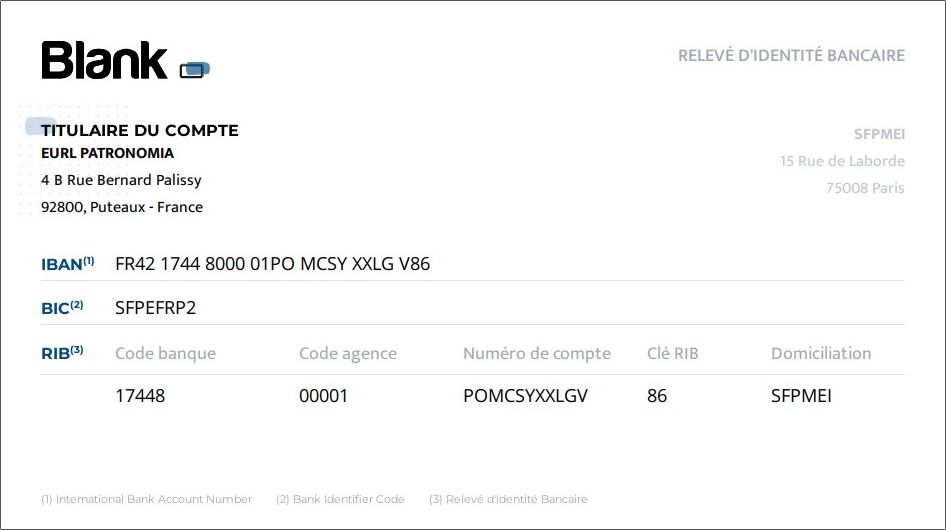Click the BIC label

coord(62,308)
